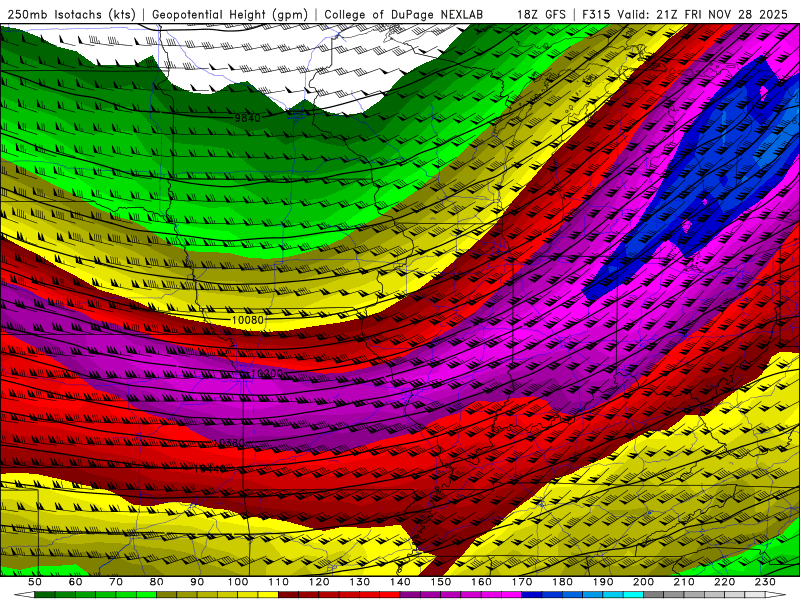
Task: Click the 170 knot legend value
Action: (x=522, y=582)
